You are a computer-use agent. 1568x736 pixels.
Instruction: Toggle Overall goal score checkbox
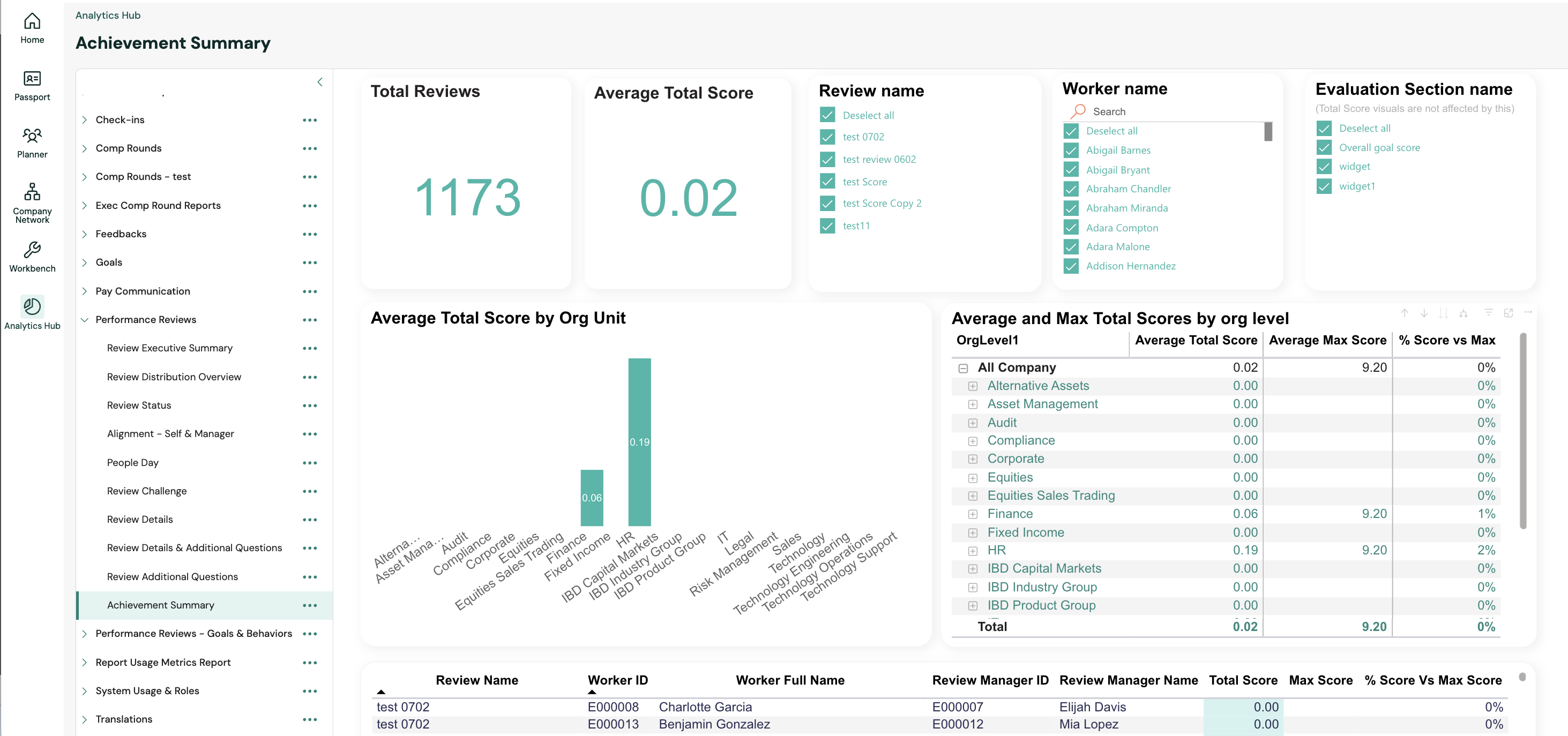(x=1323, y=147)
